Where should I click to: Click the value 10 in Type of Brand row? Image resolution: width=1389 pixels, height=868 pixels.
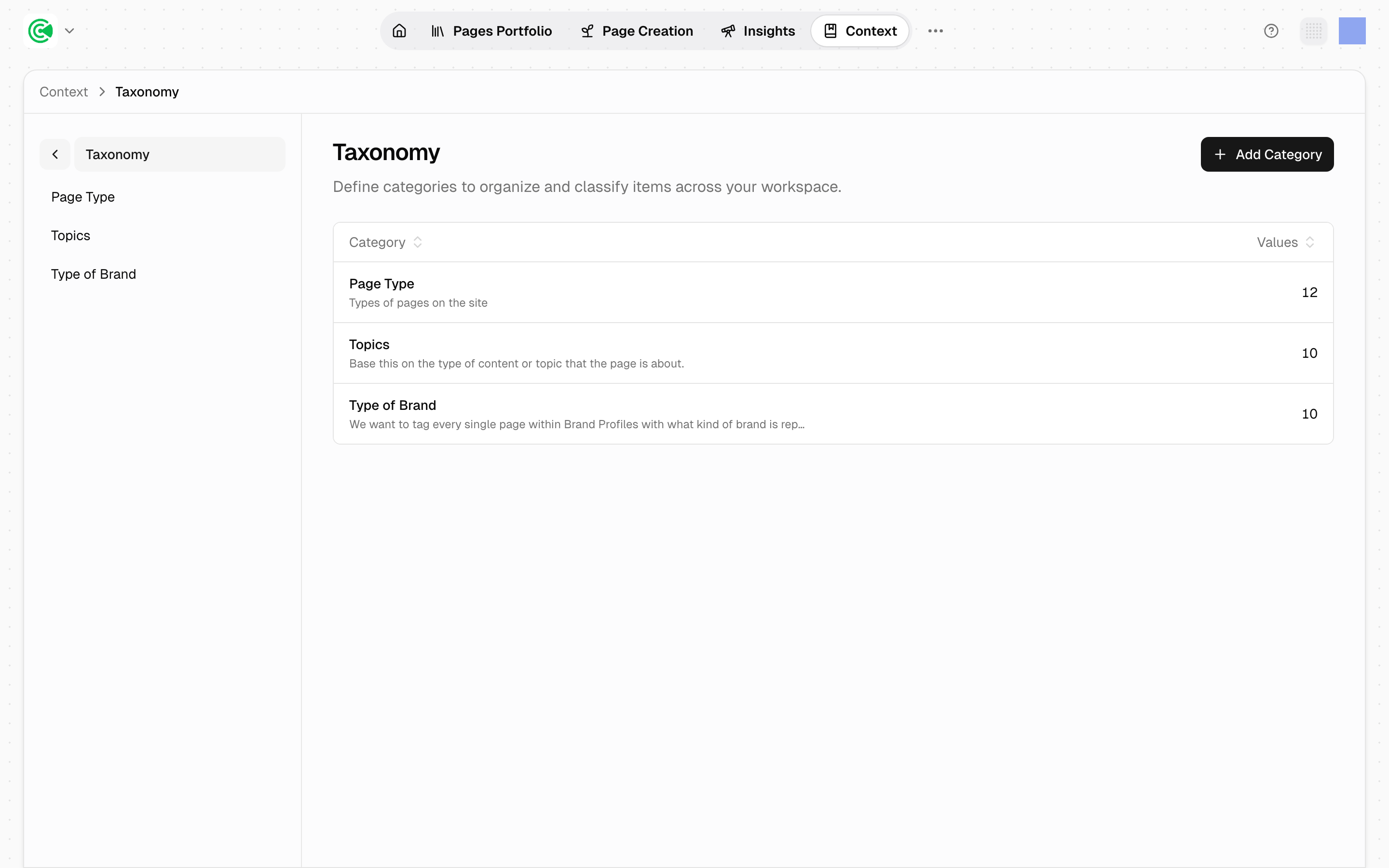1309,414
